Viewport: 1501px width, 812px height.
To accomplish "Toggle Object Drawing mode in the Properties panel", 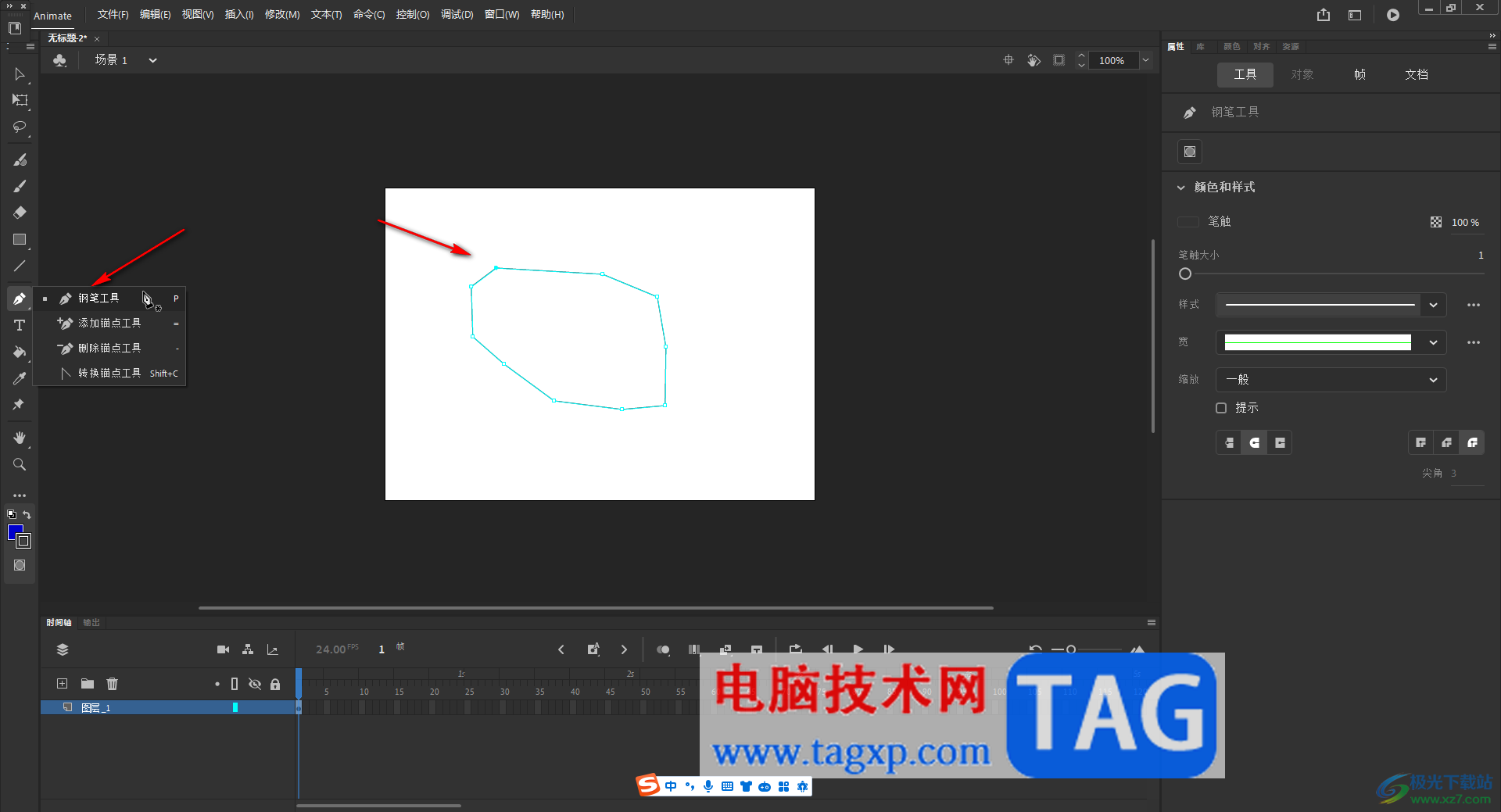I will 1190,152.
